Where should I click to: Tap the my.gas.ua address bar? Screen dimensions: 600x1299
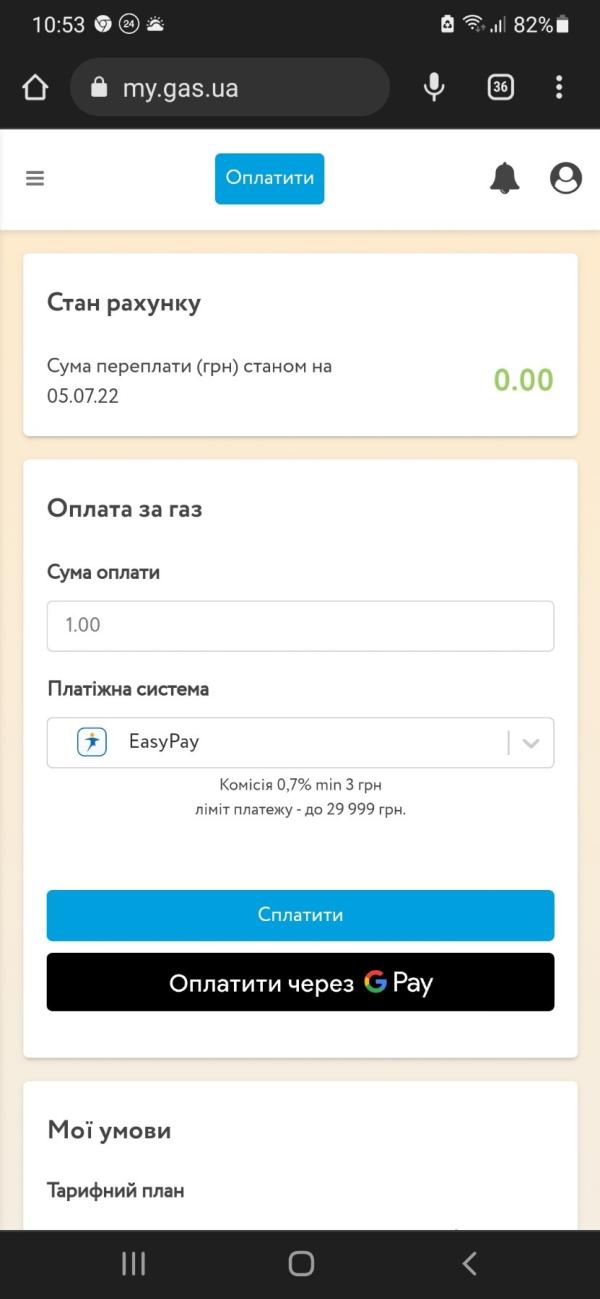230,88
